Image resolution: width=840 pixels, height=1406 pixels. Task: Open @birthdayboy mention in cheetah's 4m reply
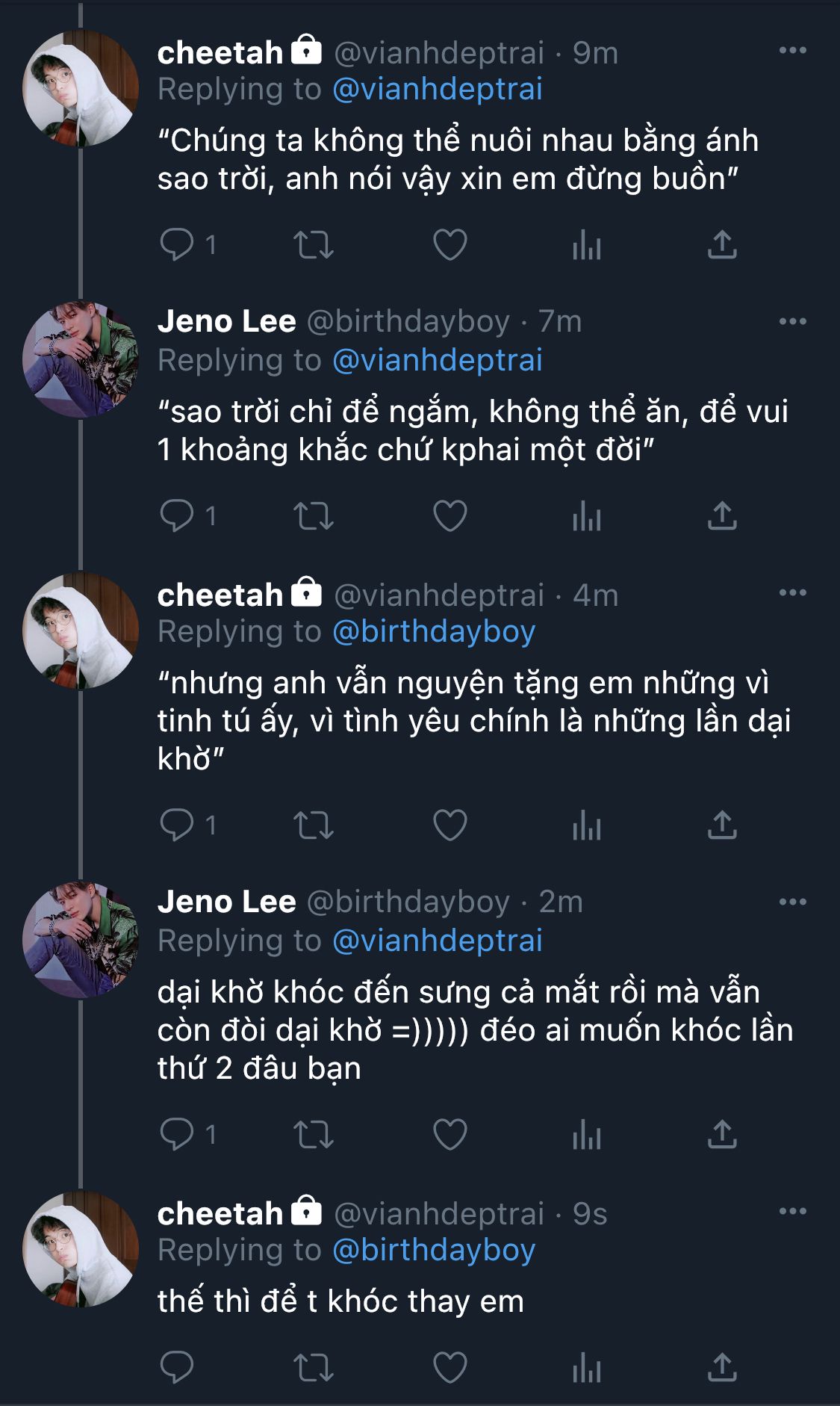coord(433,632)
